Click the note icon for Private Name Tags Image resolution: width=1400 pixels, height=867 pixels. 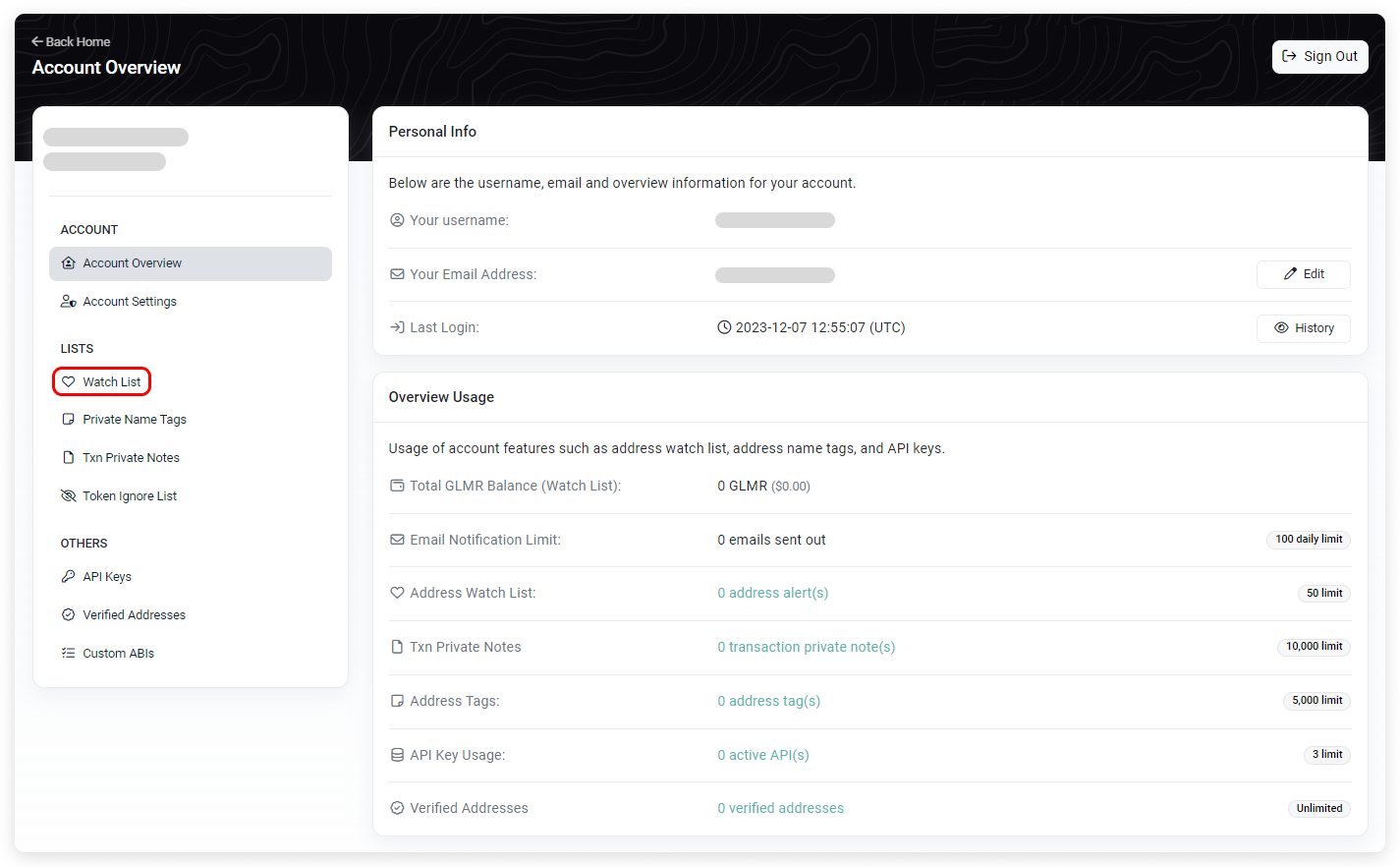pyautogui.click(x=69, y=420)
